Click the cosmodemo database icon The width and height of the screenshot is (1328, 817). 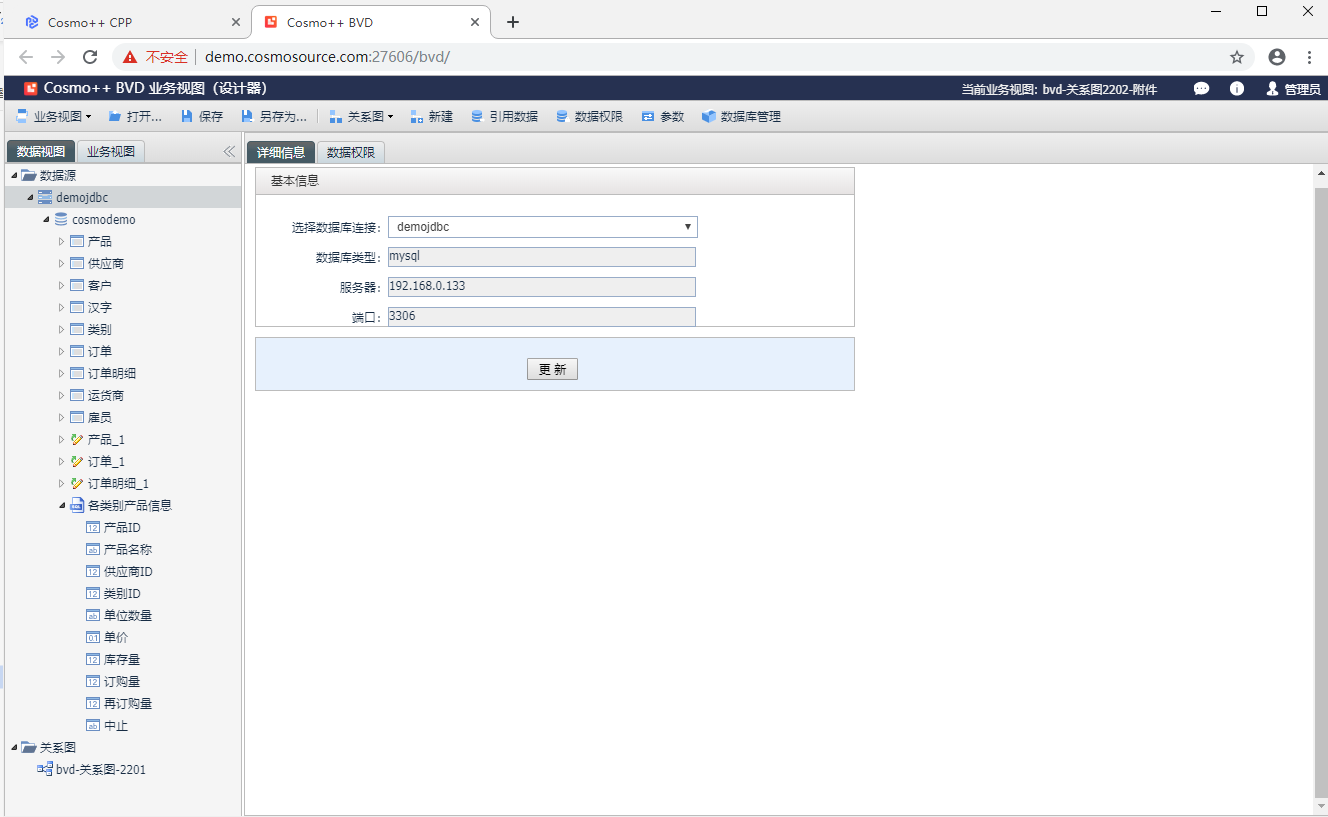61,219
